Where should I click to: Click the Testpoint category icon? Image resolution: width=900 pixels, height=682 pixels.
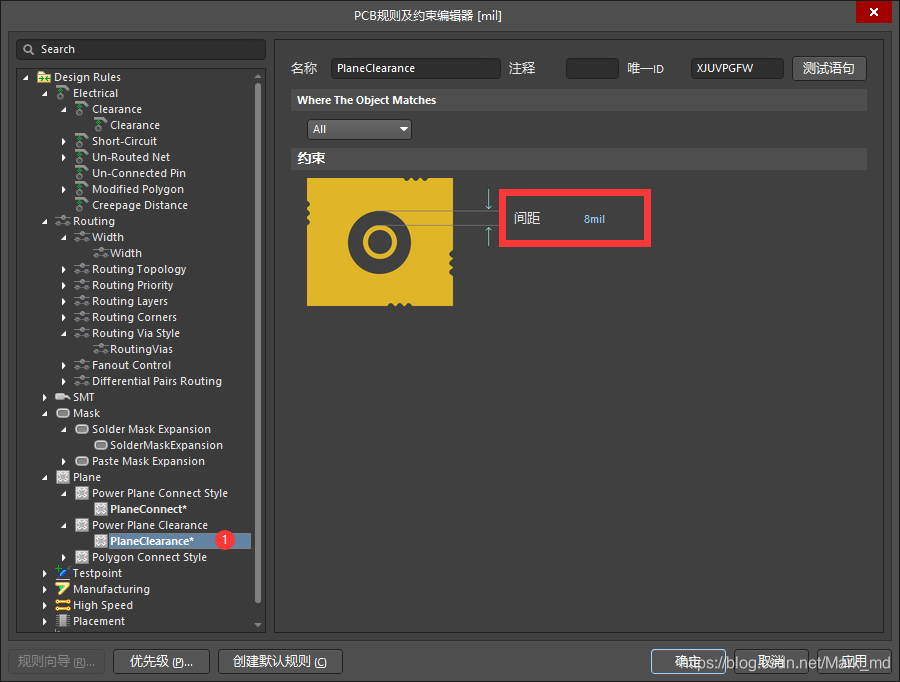pos(62,573)
